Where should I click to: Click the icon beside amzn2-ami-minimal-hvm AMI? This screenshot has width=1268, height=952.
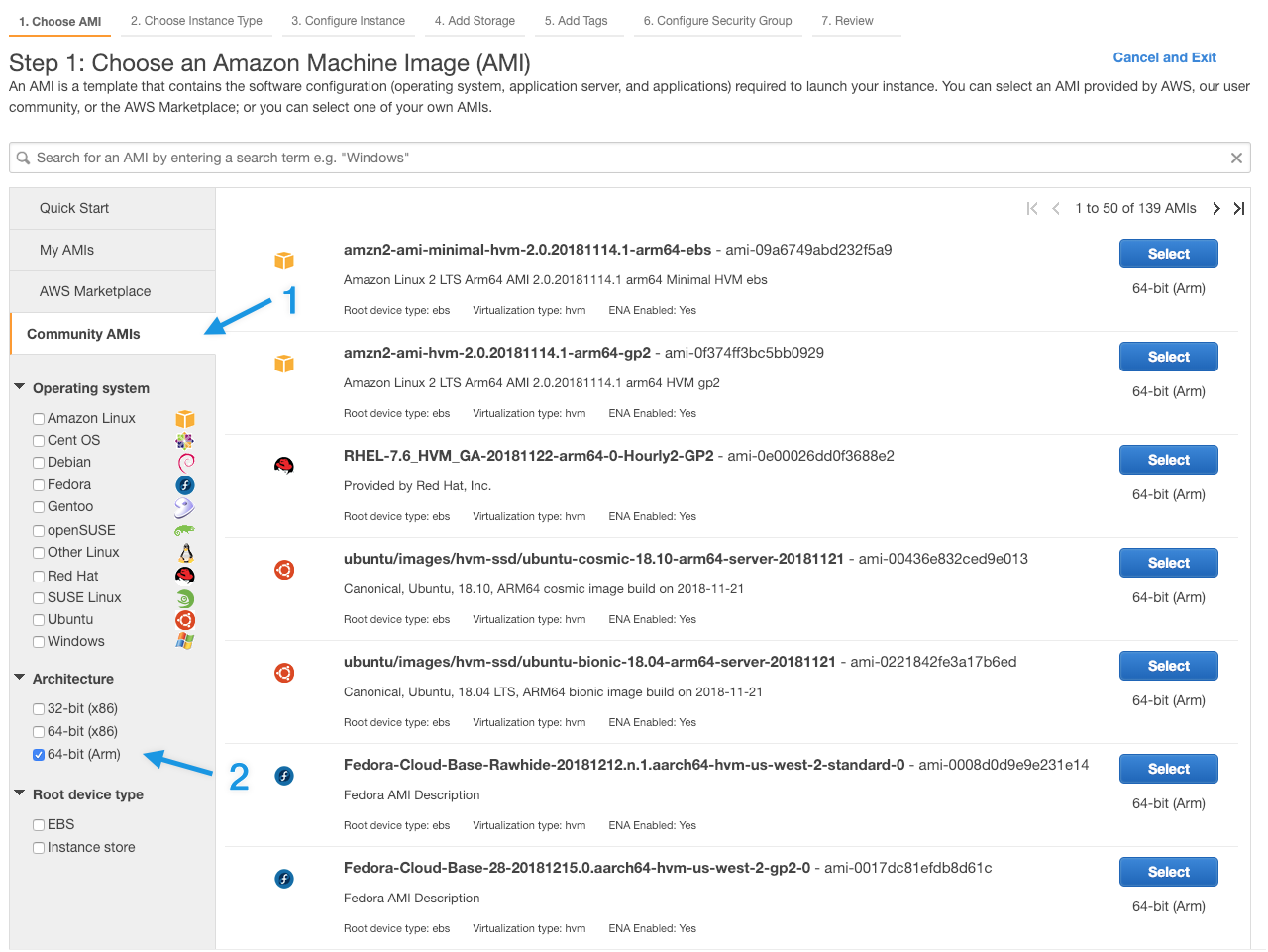(284, 261)
